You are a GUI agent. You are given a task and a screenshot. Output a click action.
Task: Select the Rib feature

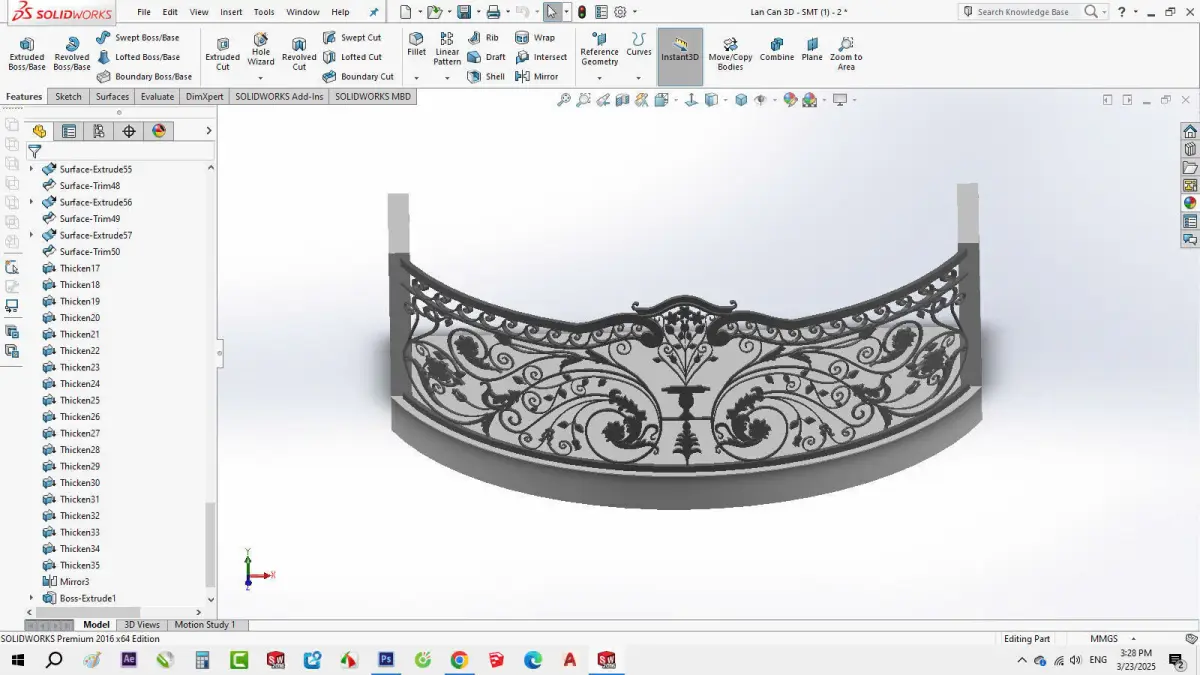[x=484, y=38]
